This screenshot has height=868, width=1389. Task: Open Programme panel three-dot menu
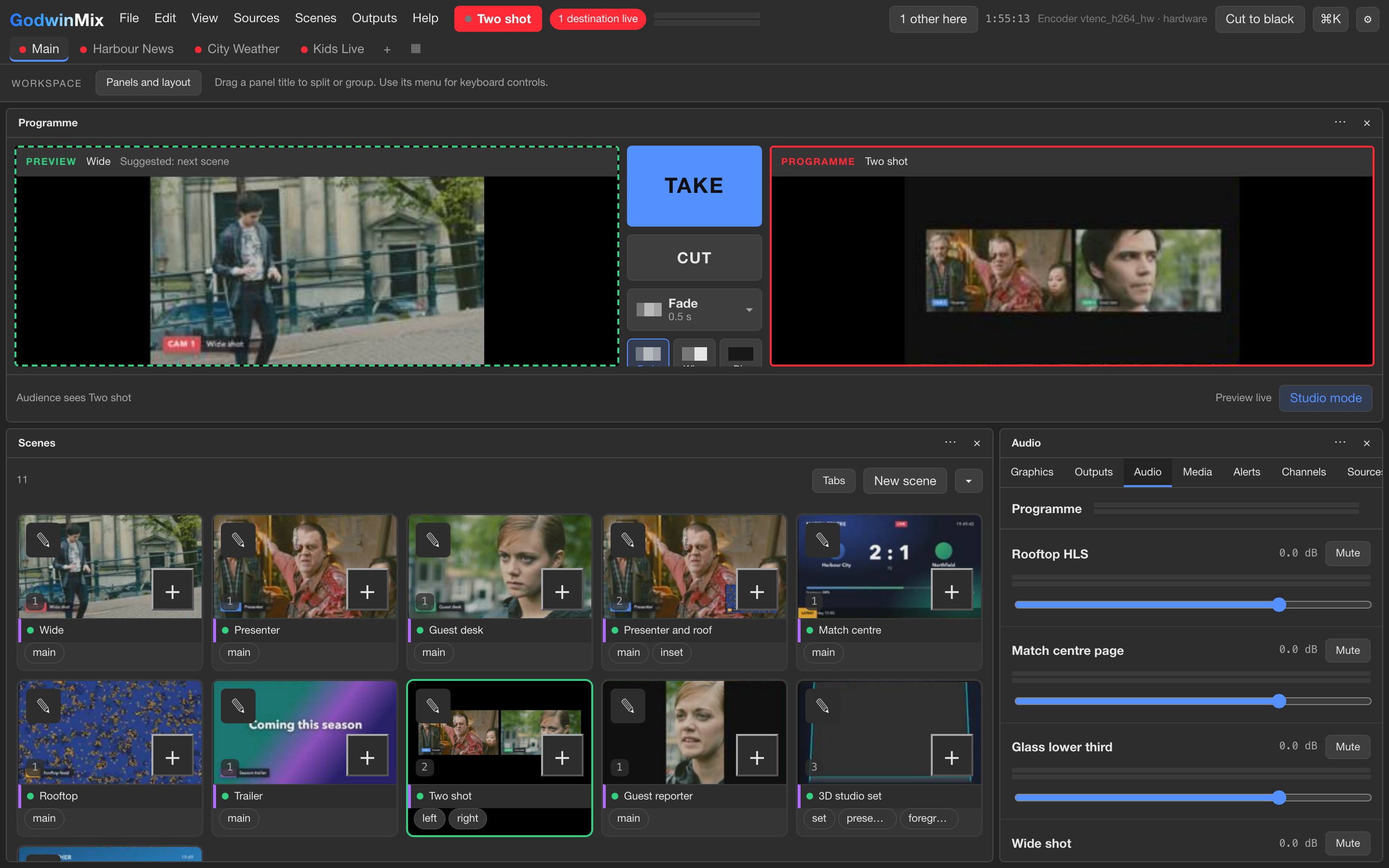point(1340,122)
